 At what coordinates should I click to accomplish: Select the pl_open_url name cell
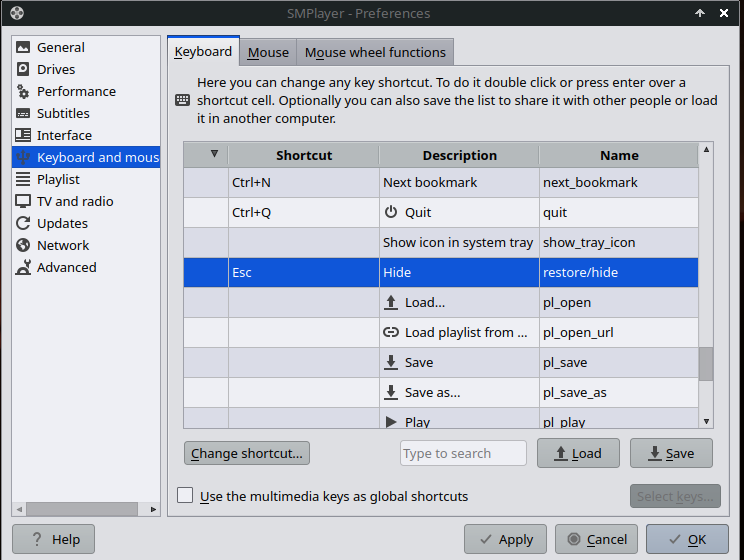point(619,332)
